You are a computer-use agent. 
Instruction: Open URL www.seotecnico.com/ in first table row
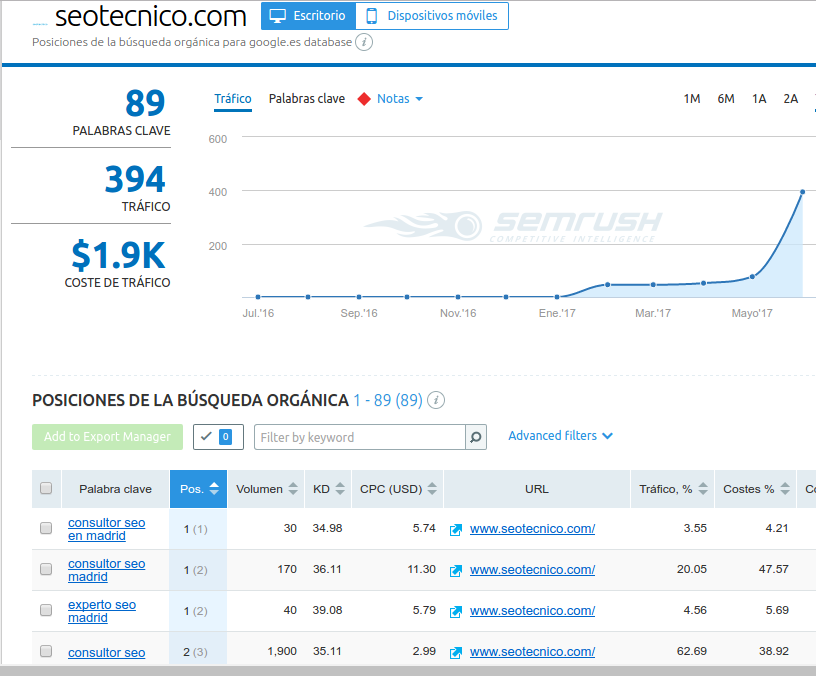click(532, 529)
